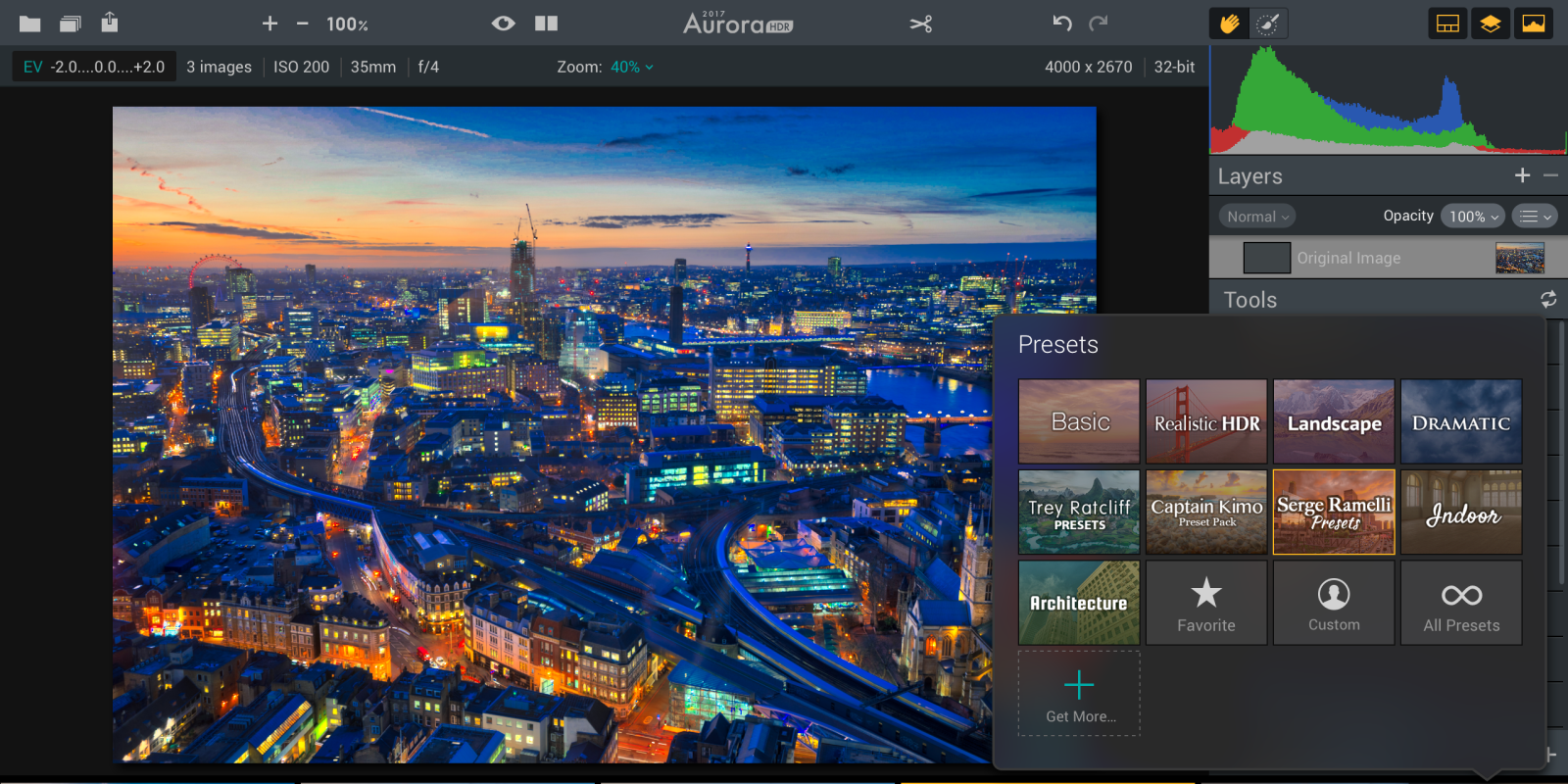Click the crop scissors tool icon

(x=920, y=24)
